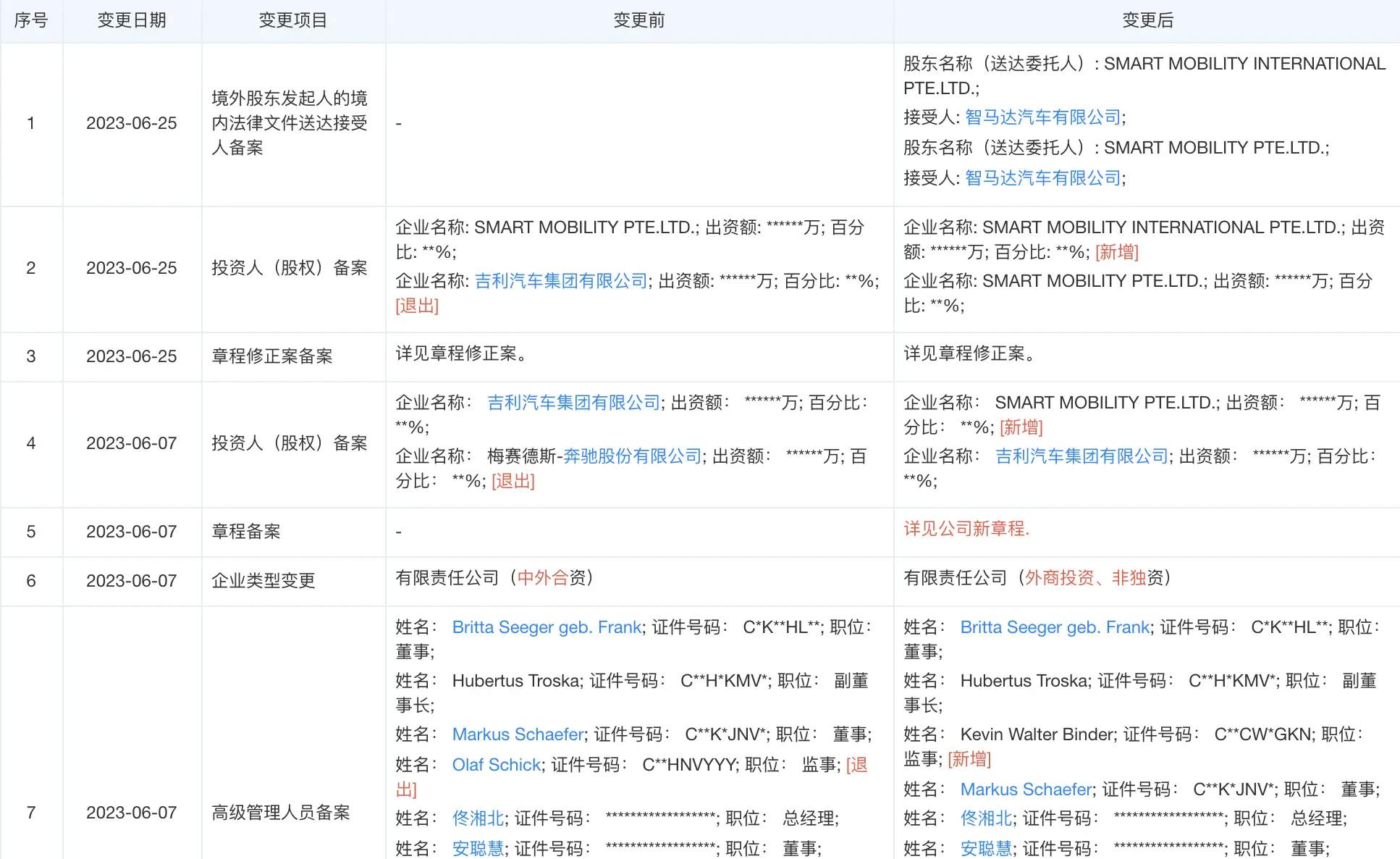The height and width of the screenshot is (859, 1400).
Task: Click 2023-06-07 date in row 6
Action: pos(132,581)
